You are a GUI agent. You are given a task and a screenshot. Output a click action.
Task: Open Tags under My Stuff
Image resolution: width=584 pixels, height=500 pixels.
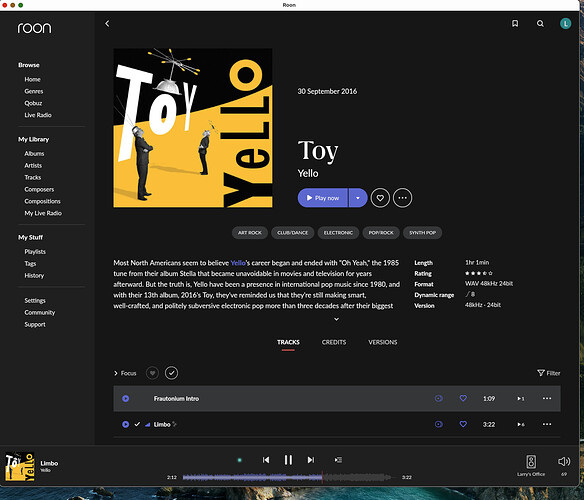(x=30, y=263)
